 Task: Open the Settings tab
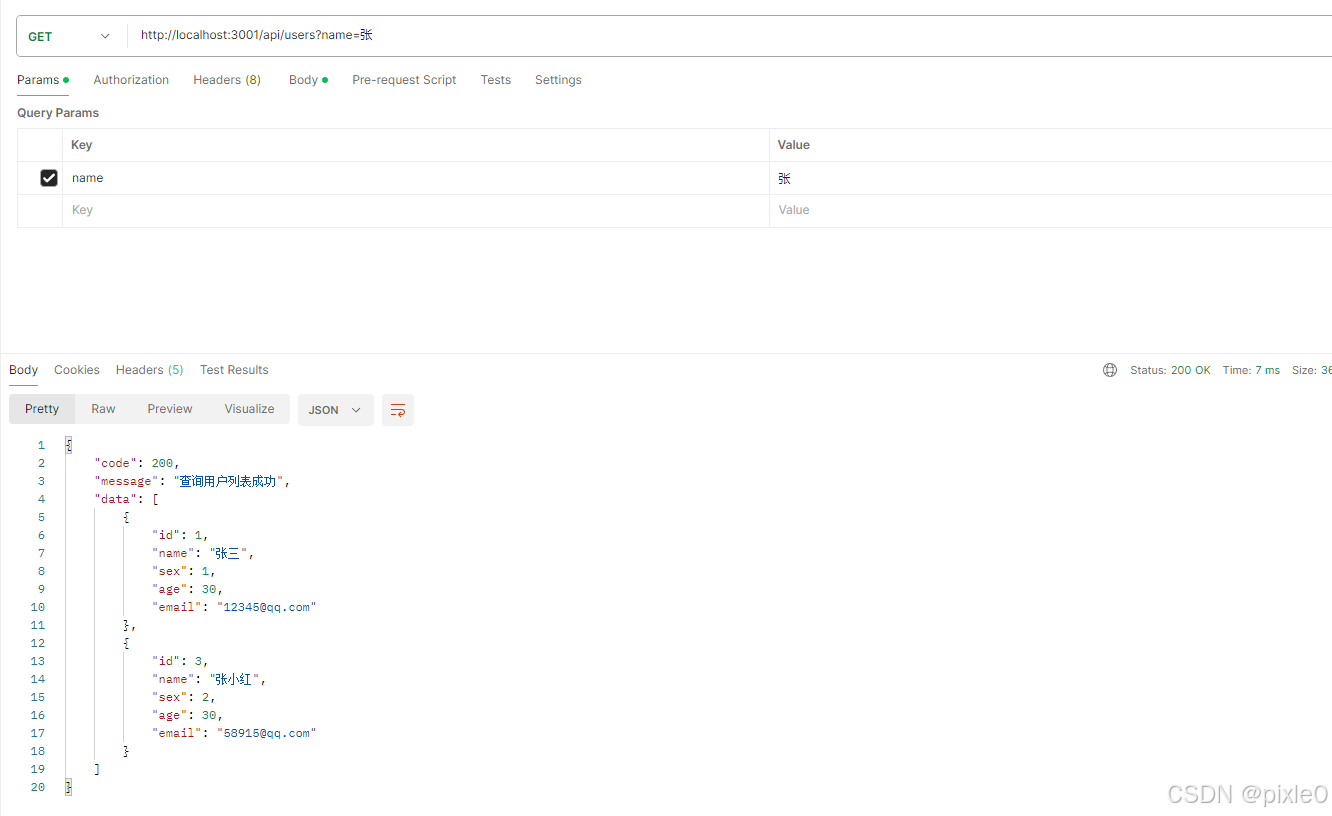(x=558, y=80)
